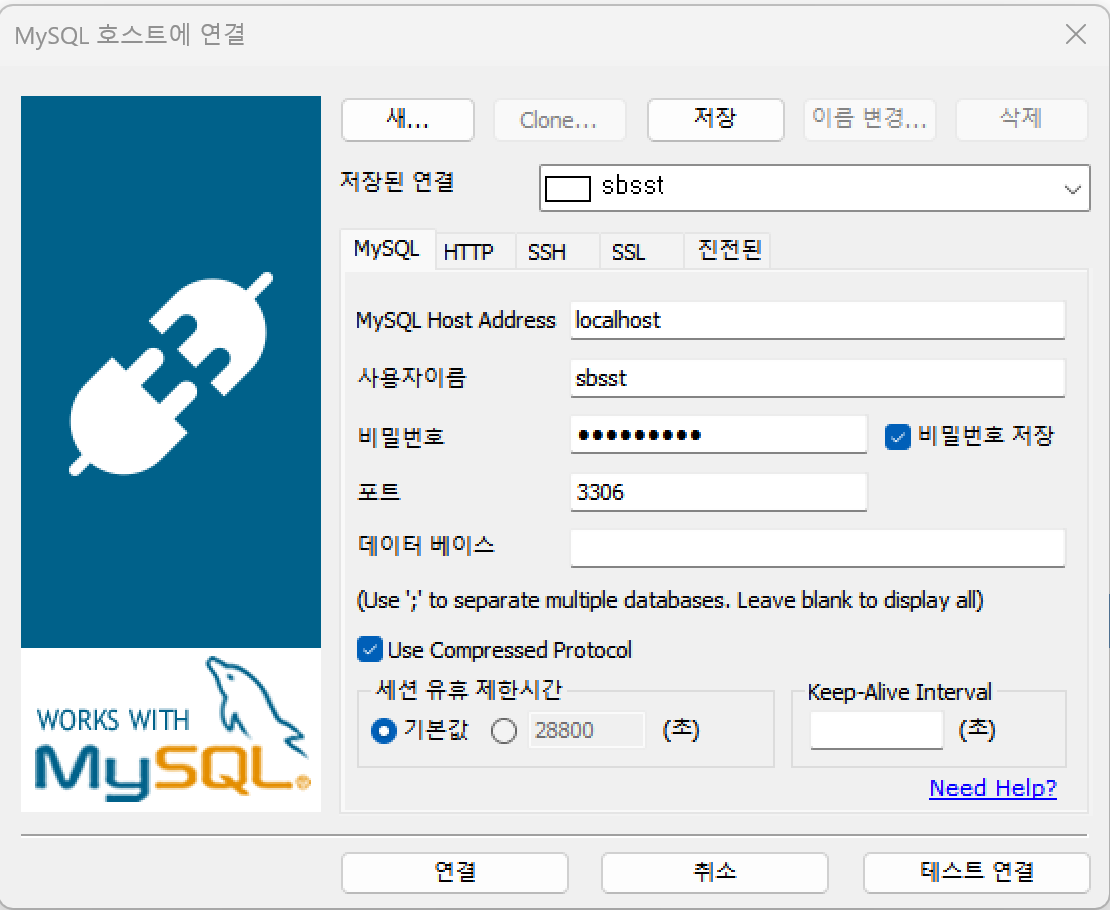Click the 연결 (Connect) button
This screenshot has height=910, width=1110.
(x=455, y=872)
